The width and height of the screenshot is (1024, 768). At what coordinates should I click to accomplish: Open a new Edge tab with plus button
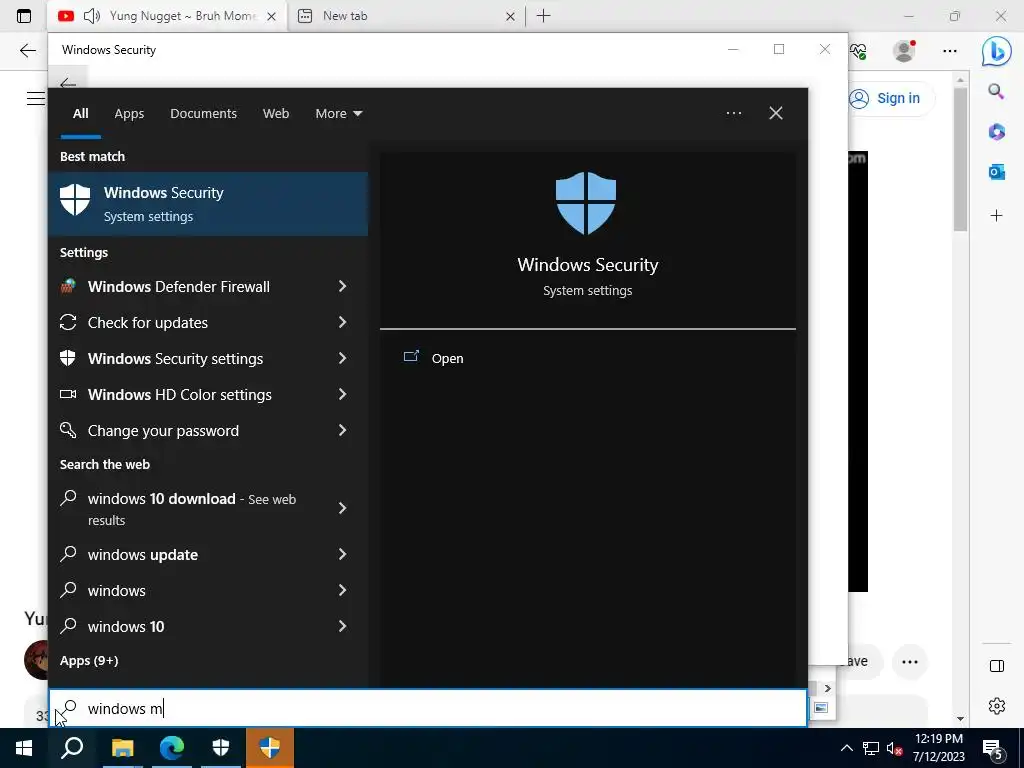point(543,16)
